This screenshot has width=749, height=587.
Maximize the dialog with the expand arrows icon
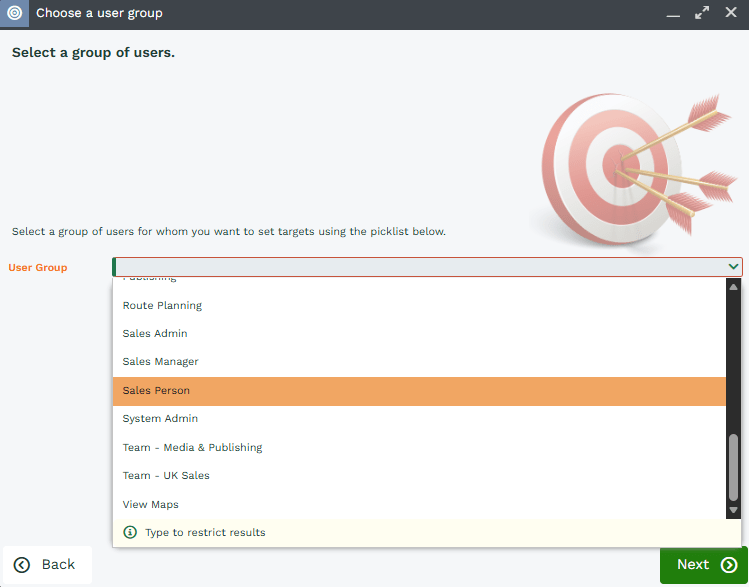tap(702, 14)
